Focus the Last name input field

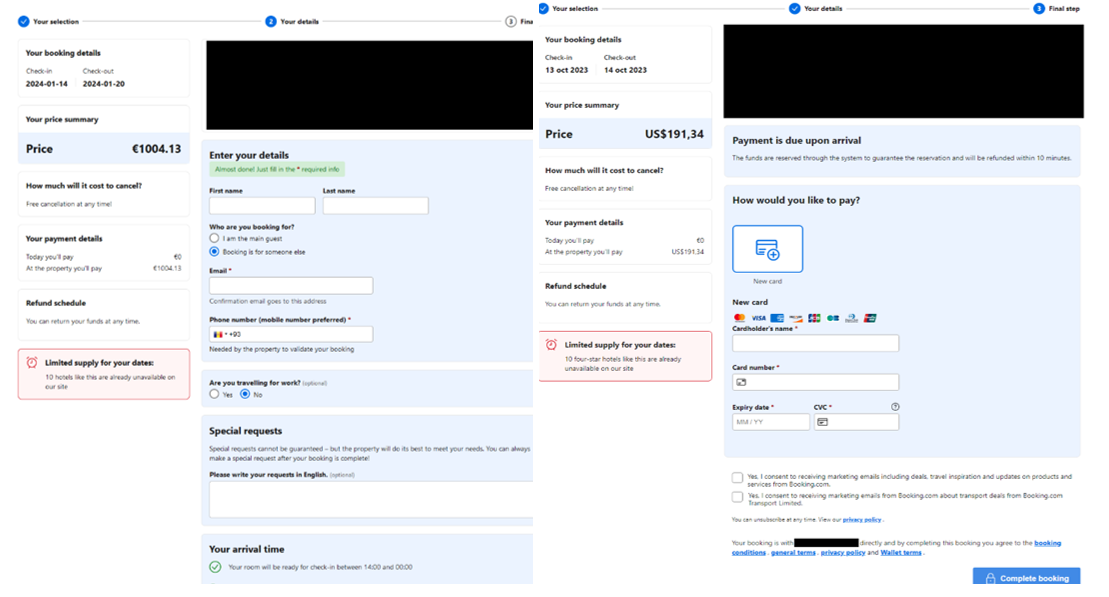[x=376, y=206]
